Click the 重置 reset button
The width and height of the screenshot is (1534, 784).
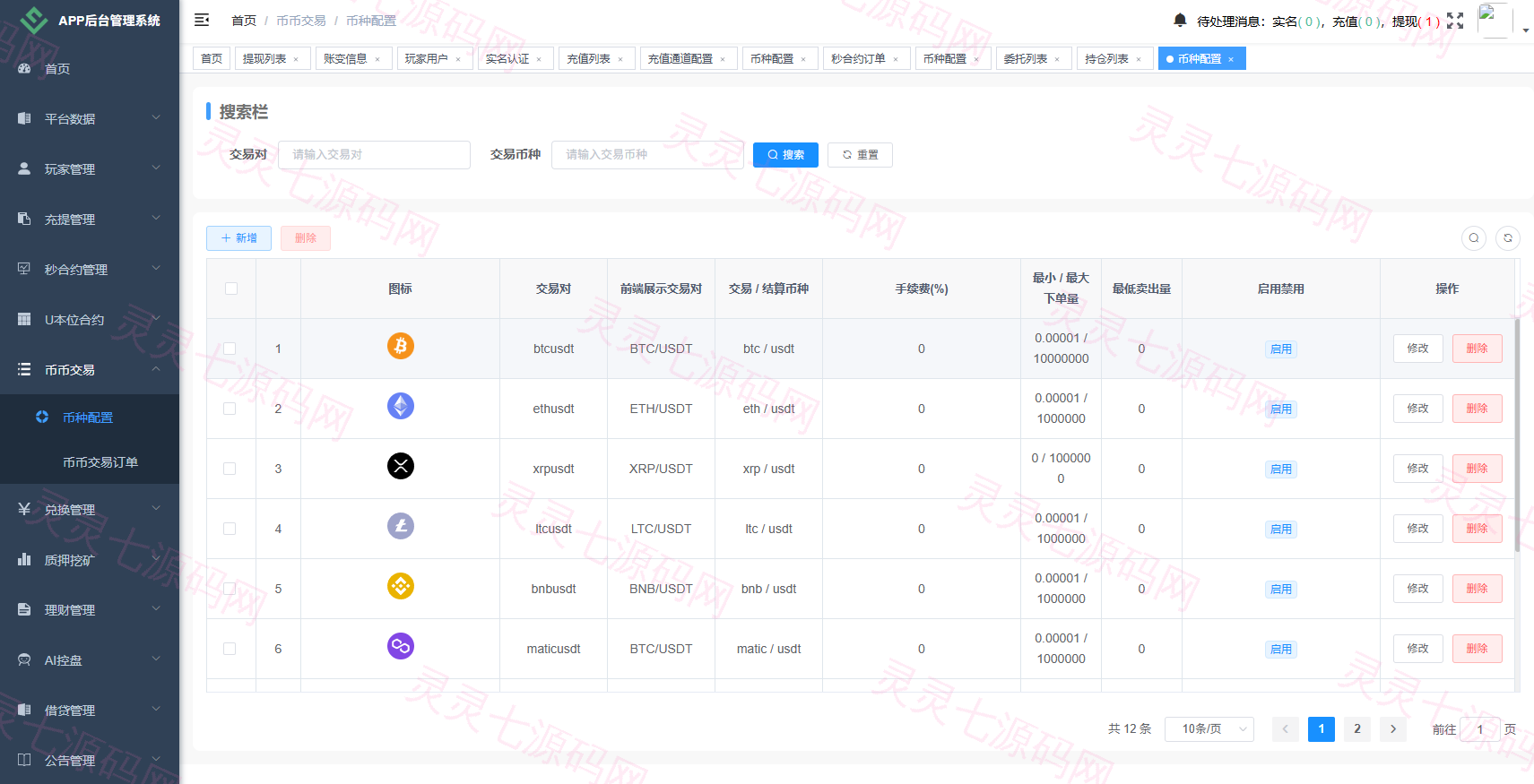[x=860, y=155]
